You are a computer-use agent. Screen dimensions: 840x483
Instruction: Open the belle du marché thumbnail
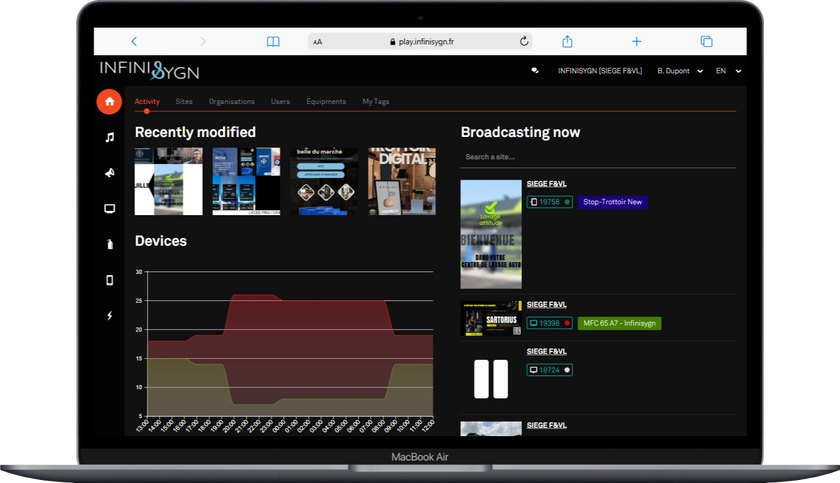pos(324,182)
